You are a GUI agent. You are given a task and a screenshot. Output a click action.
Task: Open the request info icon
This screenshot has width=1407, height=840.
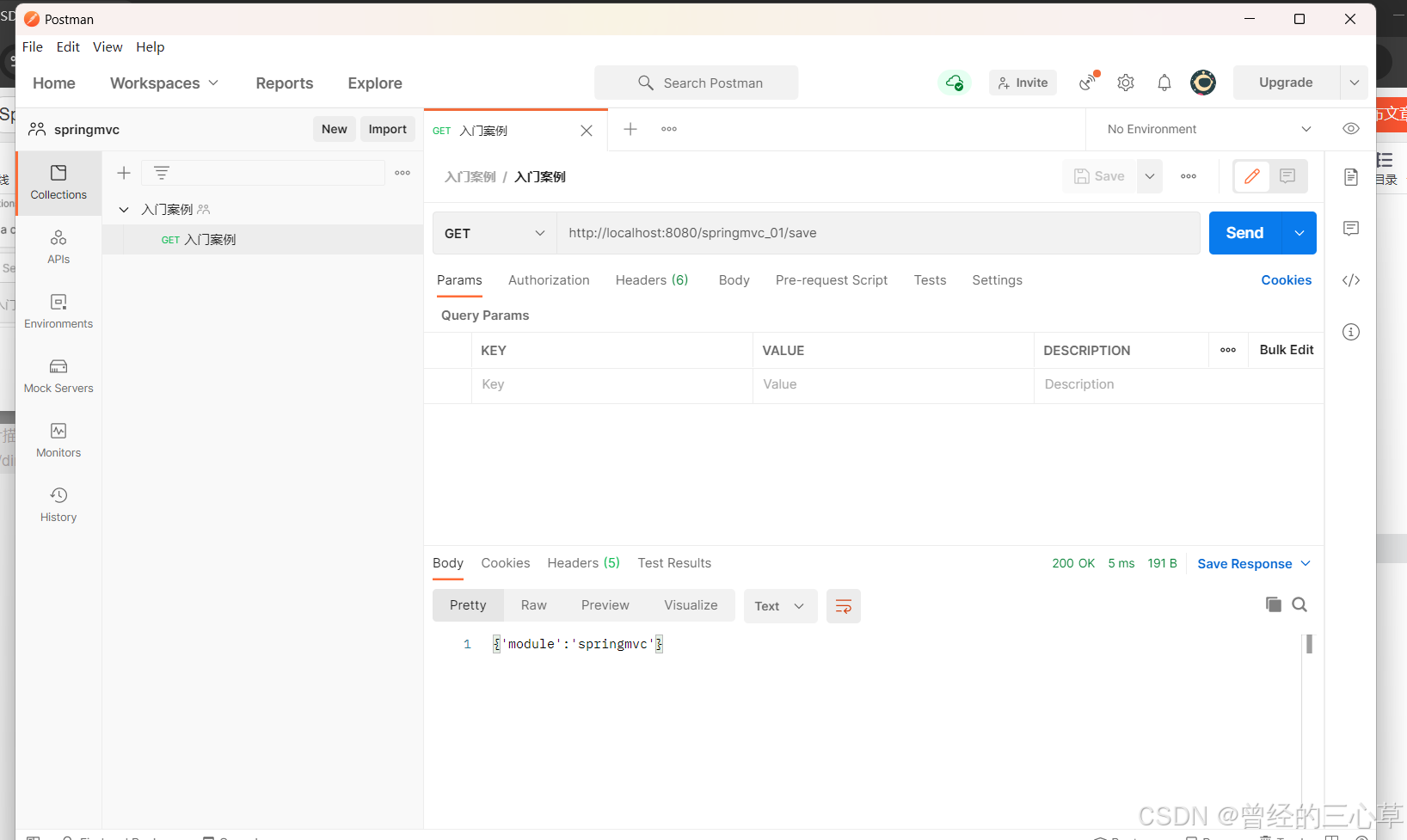point(1351,332)
